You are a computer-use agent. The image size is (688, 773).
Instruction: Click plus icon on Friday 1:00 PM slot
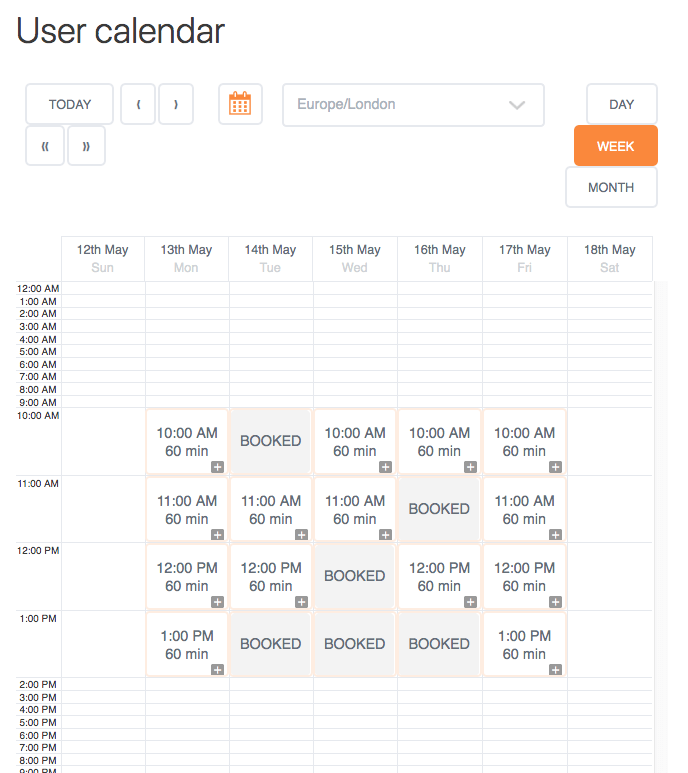pyautogui.click(x=555, y=669)
